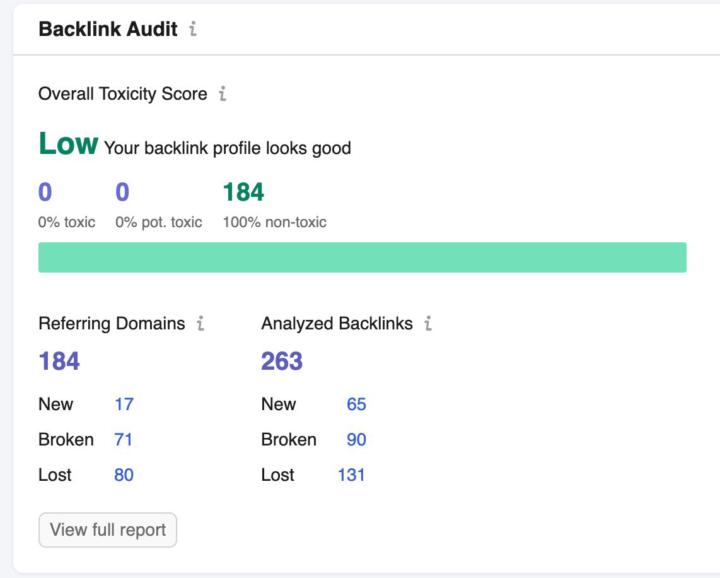View 71 broken referring domains

[x=124, y=439]
